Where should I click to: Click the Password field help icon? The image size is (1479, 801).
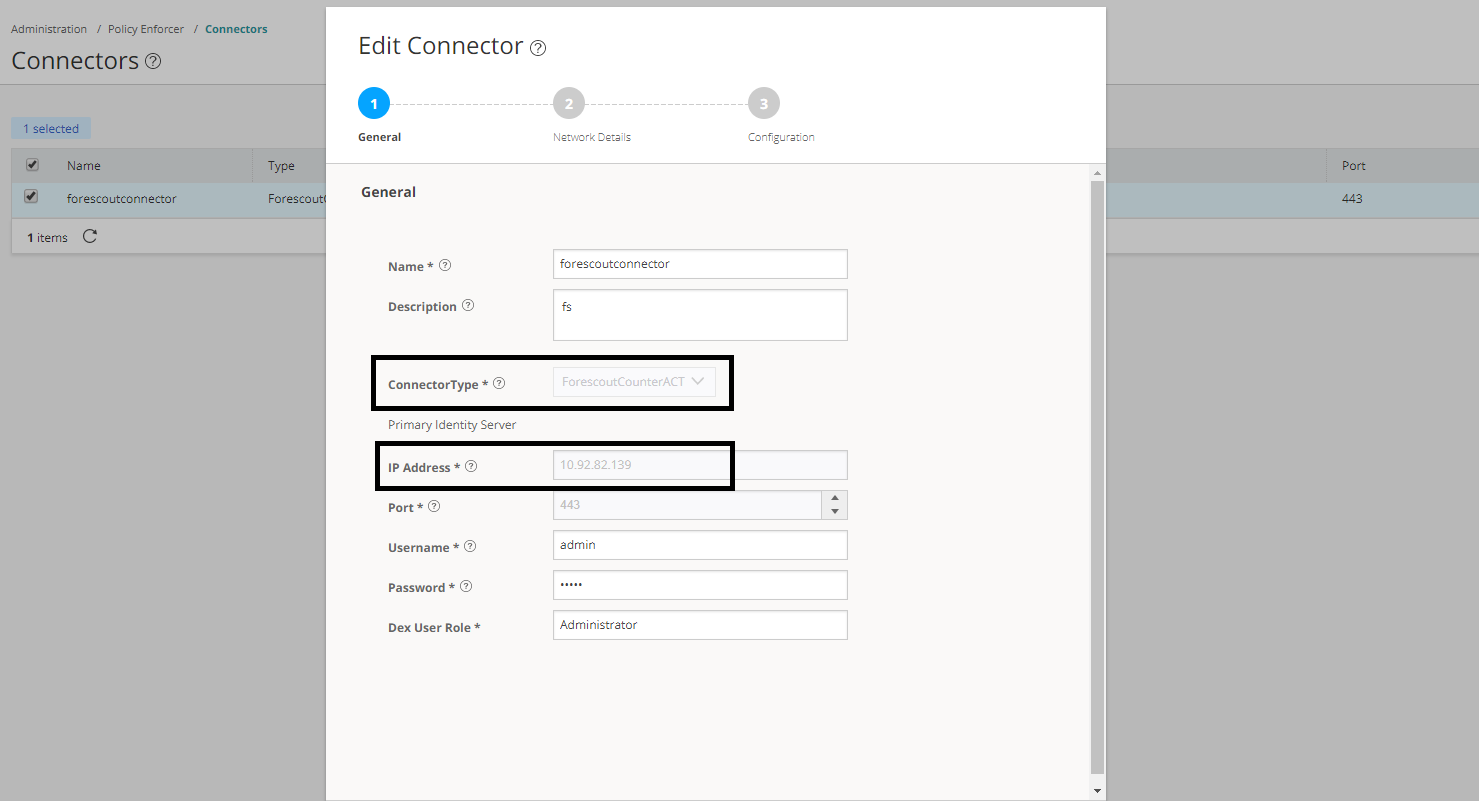(x=464, y=586)
